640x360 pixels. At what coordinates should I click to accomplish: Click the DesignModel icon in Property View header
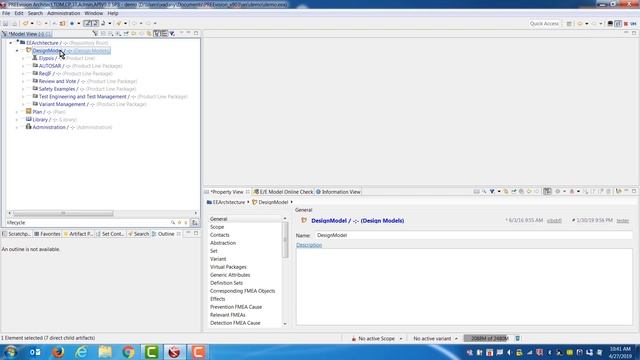304,220
